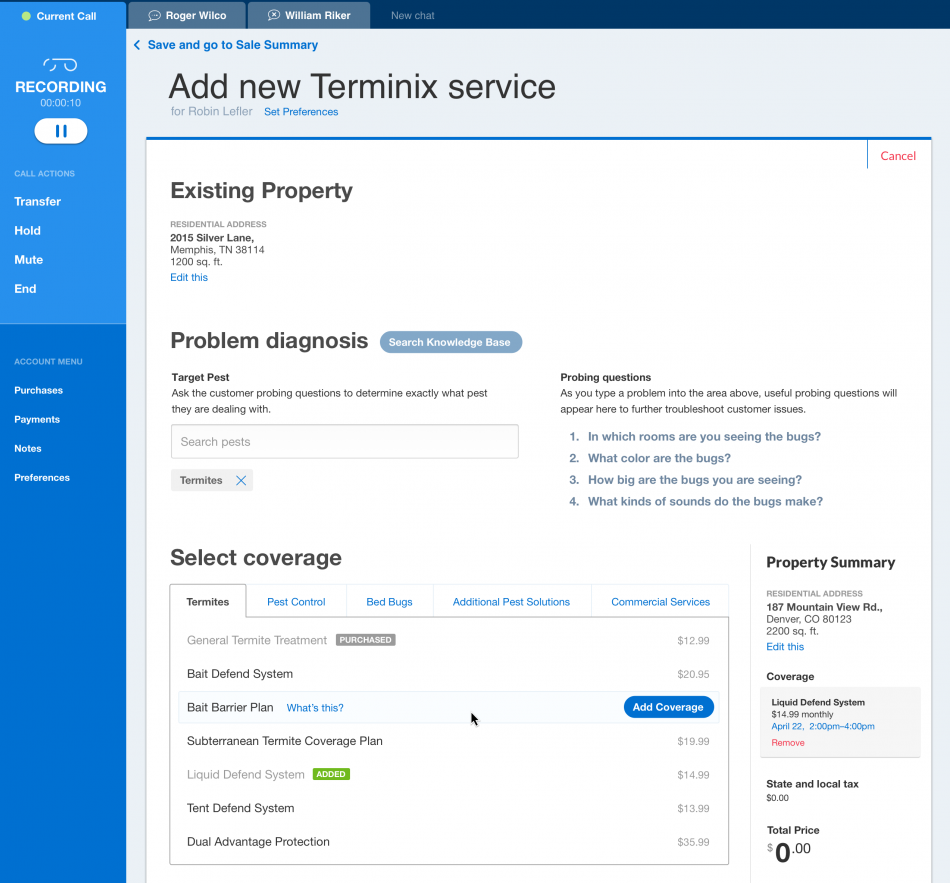Screen dimensions: 950x883
Task: Put the call on Hold
Action: pyautogui.click(x=27, y=230)
